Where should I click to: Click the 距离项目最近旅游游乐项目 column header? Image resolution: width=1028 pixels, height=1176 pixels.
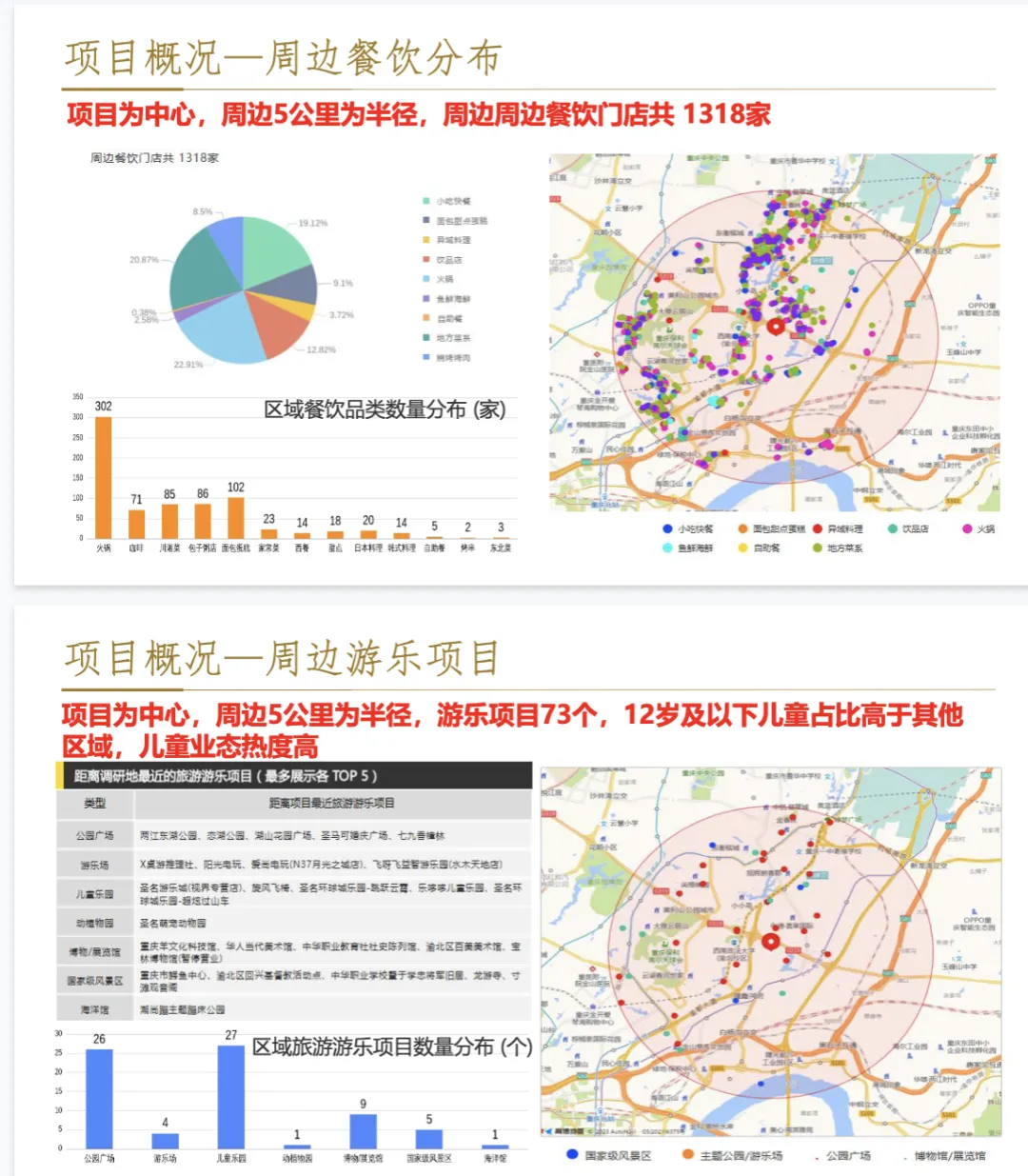tap(331, 804)
